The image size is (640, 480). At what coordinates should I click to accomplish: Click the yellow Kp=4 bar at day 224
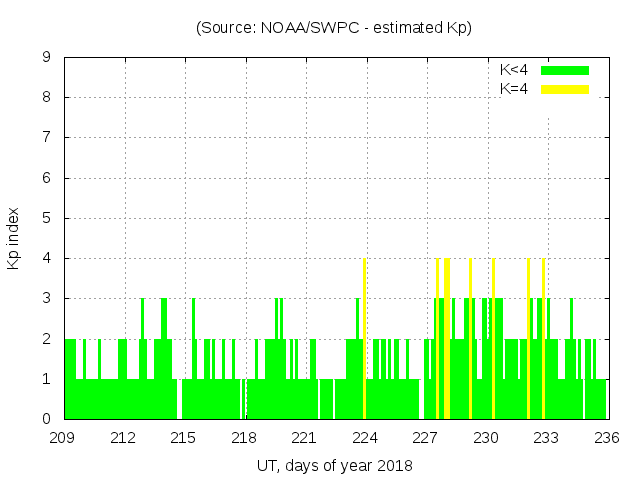tap(365, 340)
